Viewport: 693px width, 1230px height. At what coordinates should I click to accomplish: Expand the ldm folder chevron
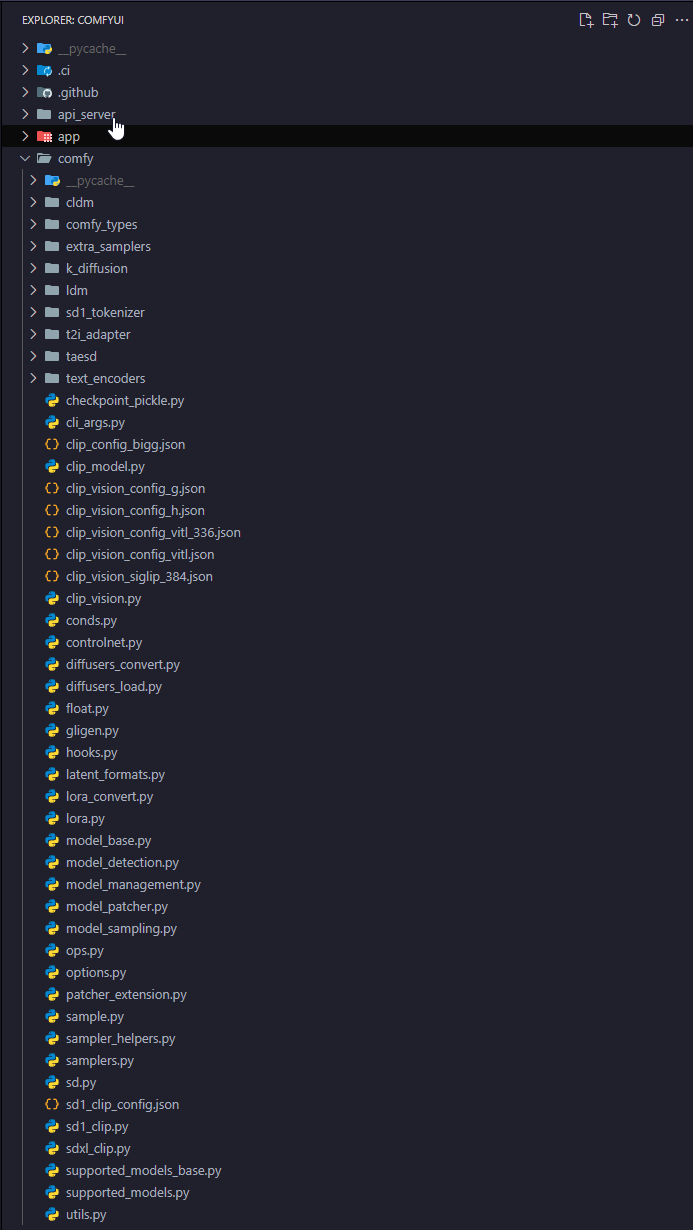[x=34, y=290]
